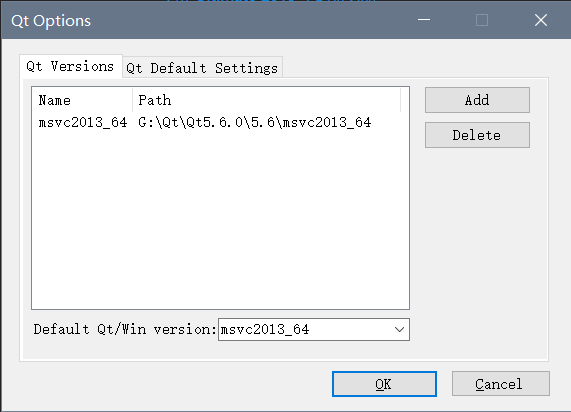Click the Delete button
The image size is (571, 412).
pos(477,135)
